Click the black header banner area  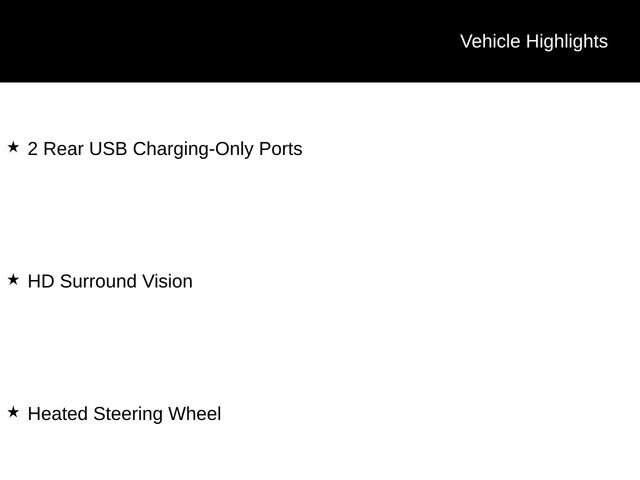pos(320,41)
